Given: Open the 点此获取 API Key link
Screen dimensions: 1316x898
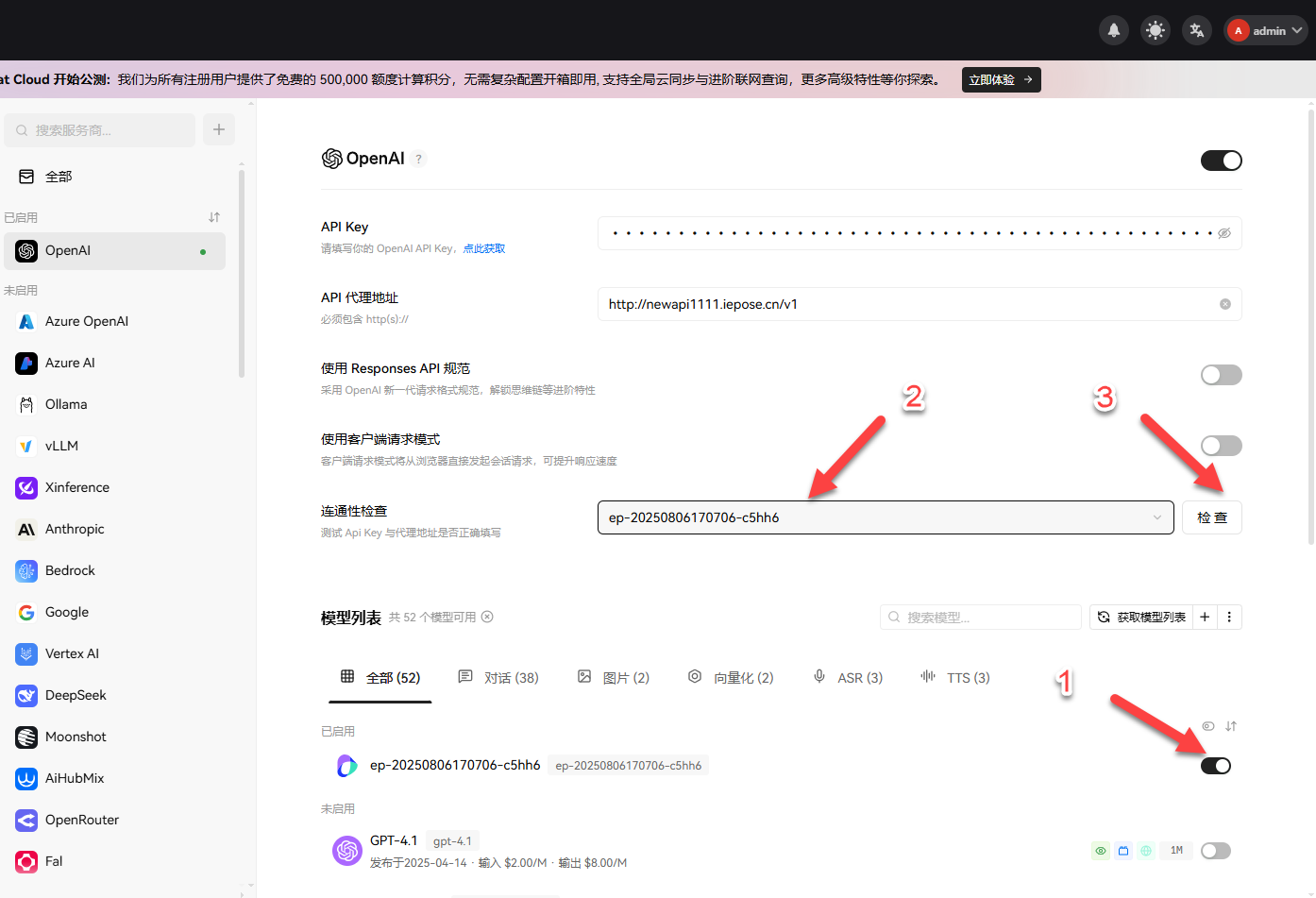Looking at the screenshot, I should 484,247.
